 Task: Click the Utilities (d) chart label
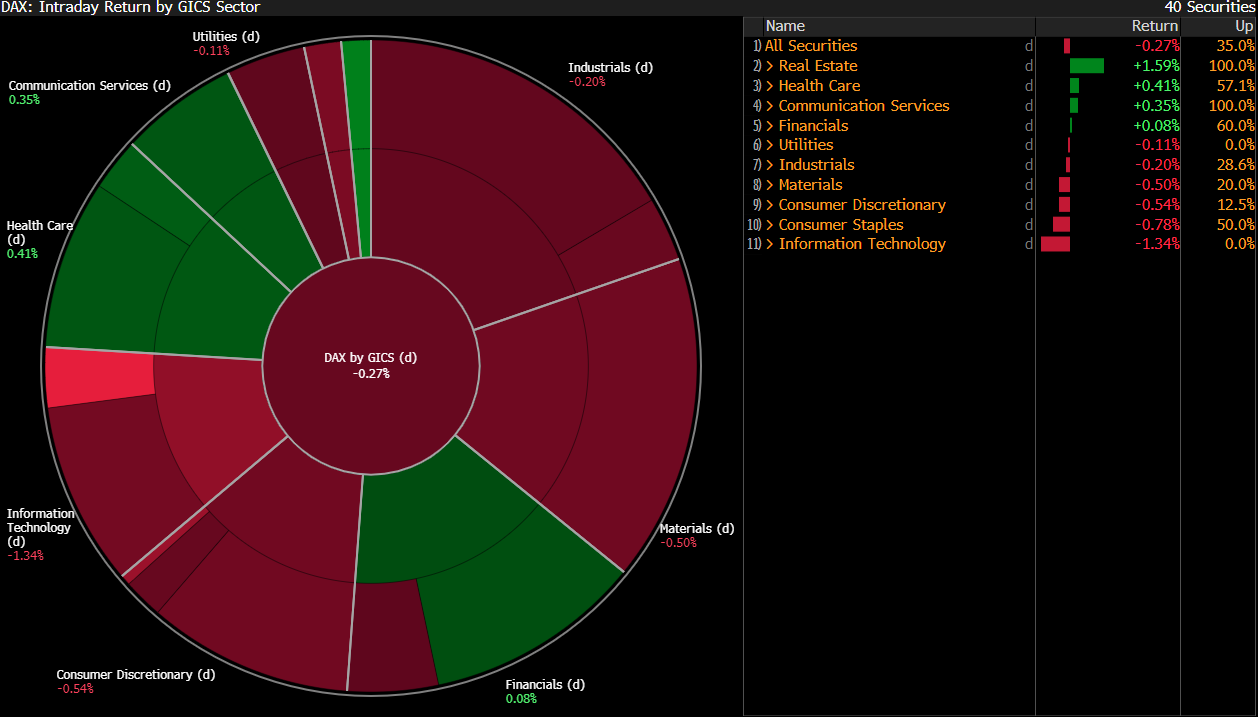(x=226, y=37)
